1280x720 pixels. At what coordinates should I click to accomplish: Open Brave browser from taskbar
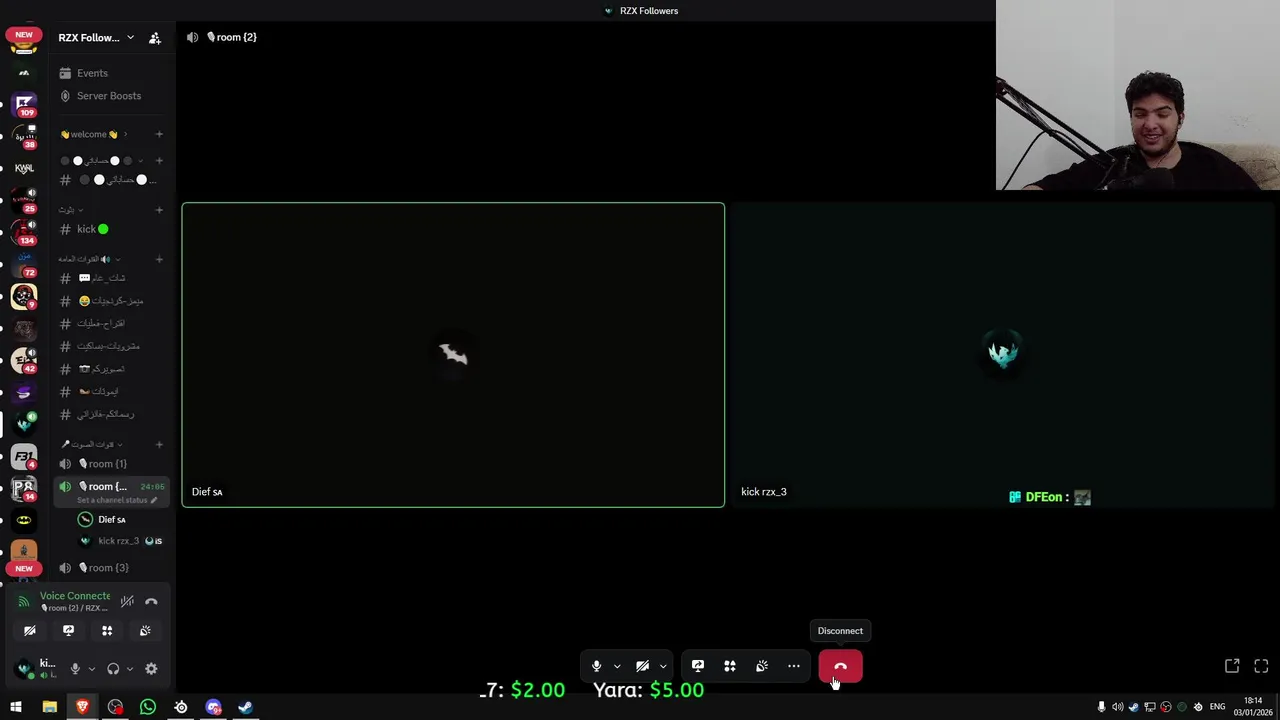(82, 707)
